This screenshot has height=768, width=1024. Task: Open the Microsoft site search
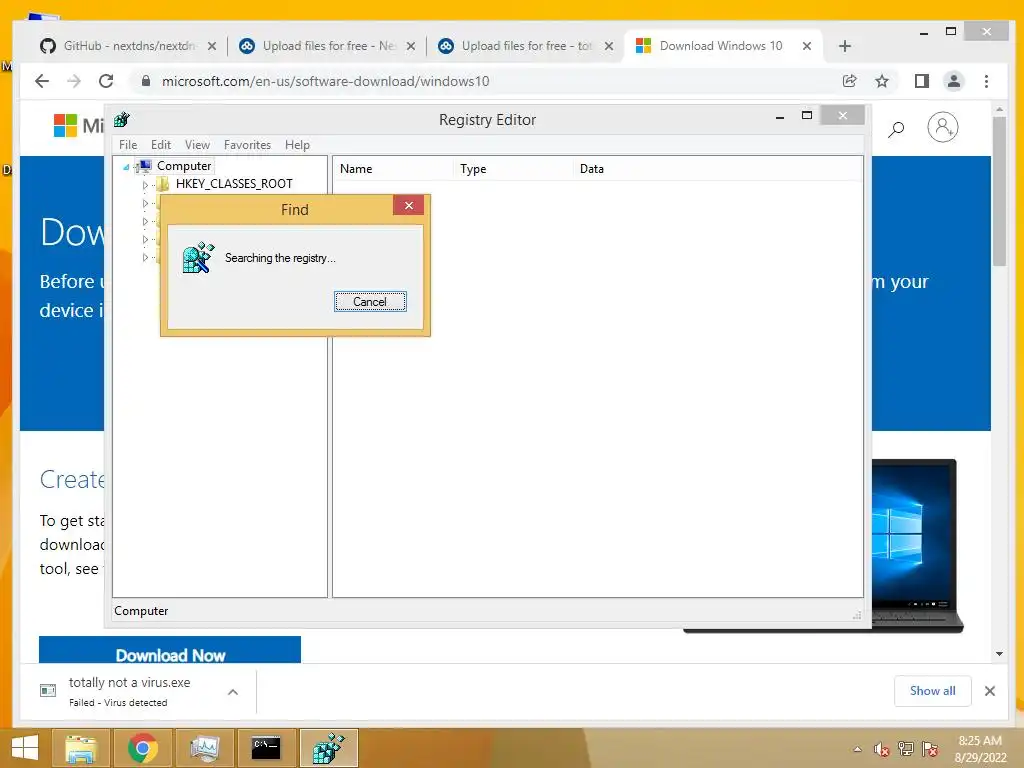pyautogui.click(x=896, y=129)
